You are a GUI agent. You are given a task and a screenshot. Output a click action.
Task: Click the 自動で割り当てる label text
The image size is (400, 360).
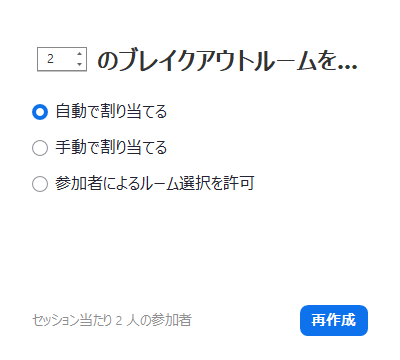tap(111, 112)
